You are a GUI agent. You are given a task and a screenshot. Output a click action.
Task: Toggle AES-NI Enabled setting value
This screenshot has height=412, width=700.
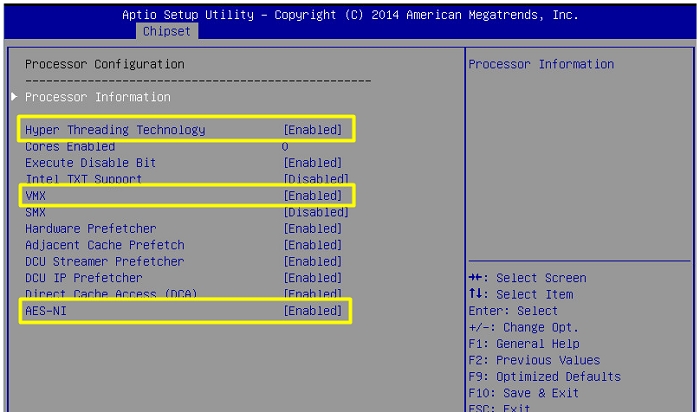(313, 311)
